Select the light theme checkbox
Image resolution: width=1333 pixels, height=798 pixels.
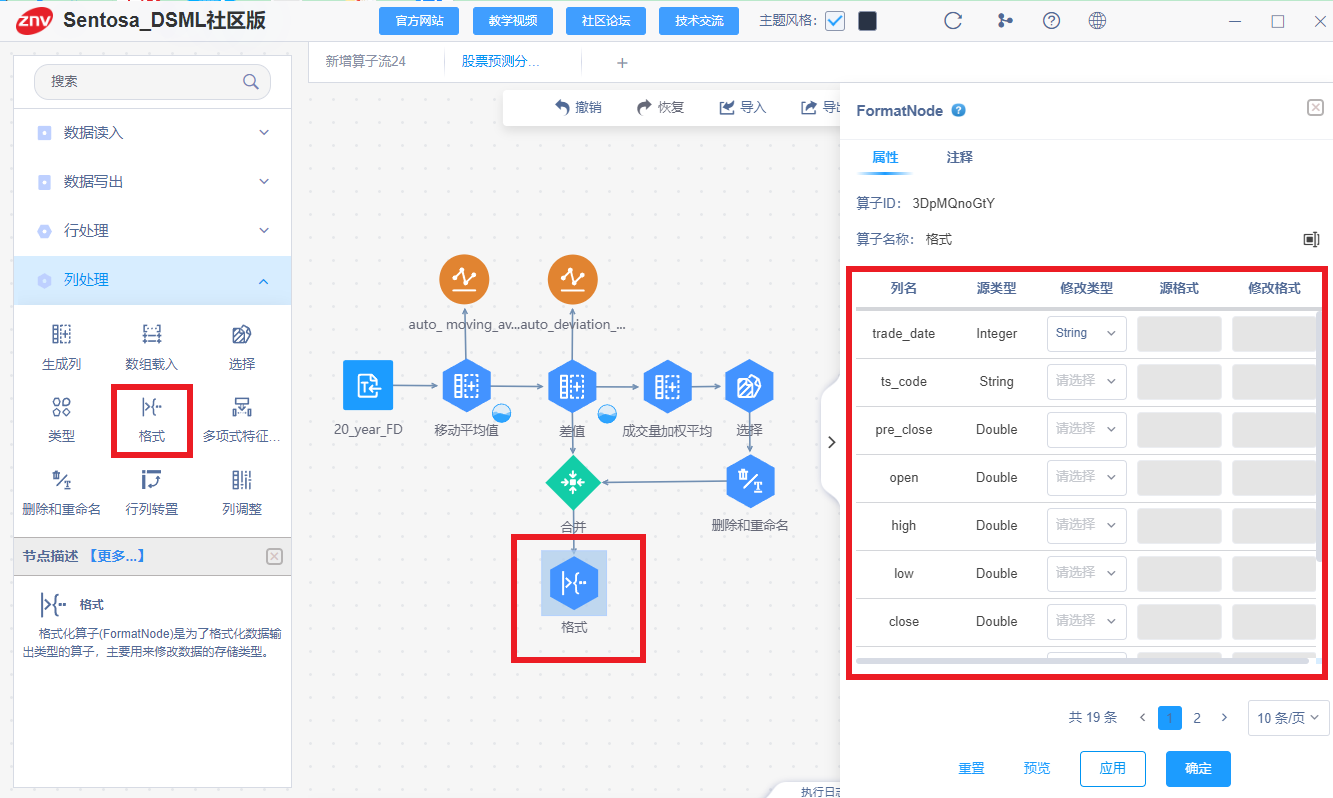[x=835, y=21]
